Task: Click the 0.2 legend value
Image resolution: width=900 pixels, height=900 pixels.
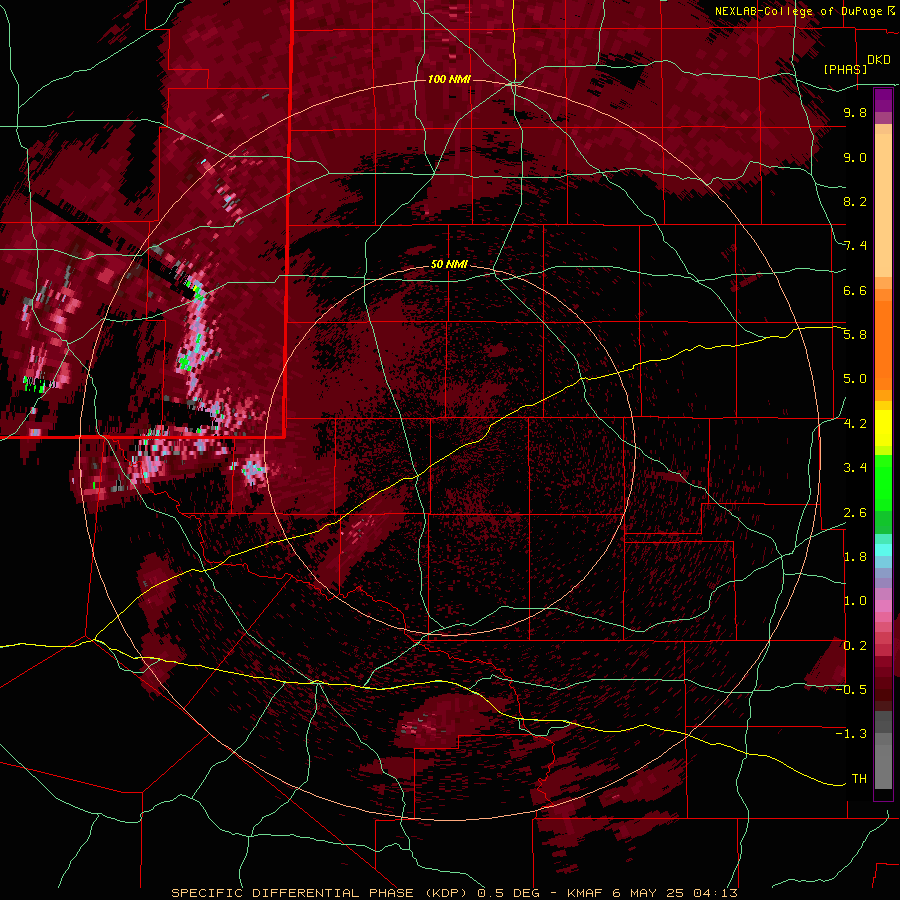Action: coord(855,645)
